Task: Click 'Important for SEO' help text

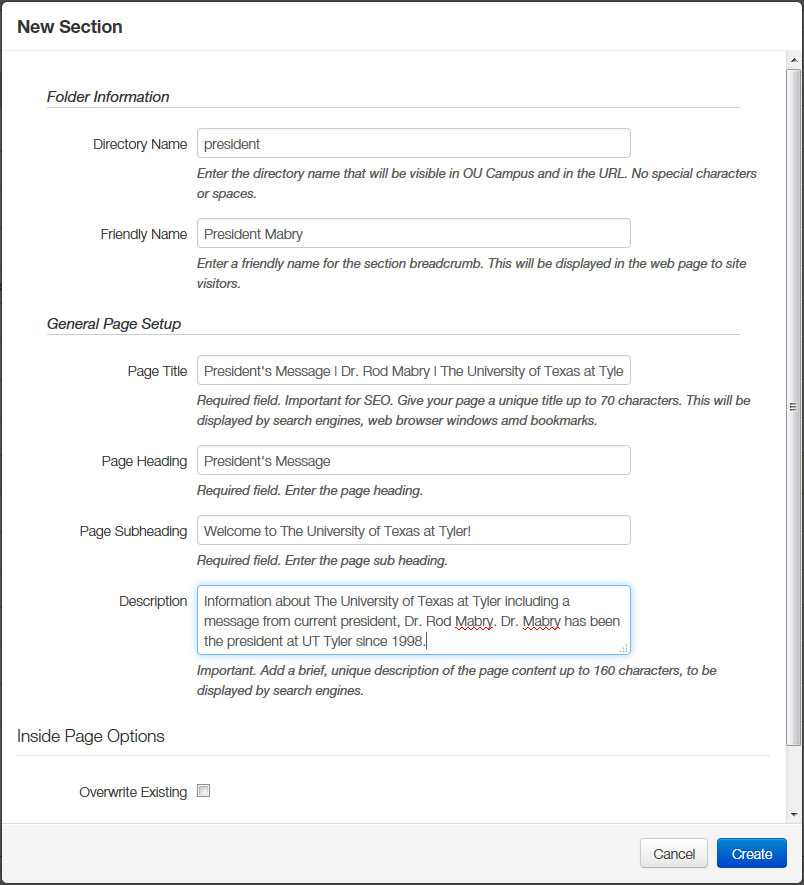Action: coord(473,410)
